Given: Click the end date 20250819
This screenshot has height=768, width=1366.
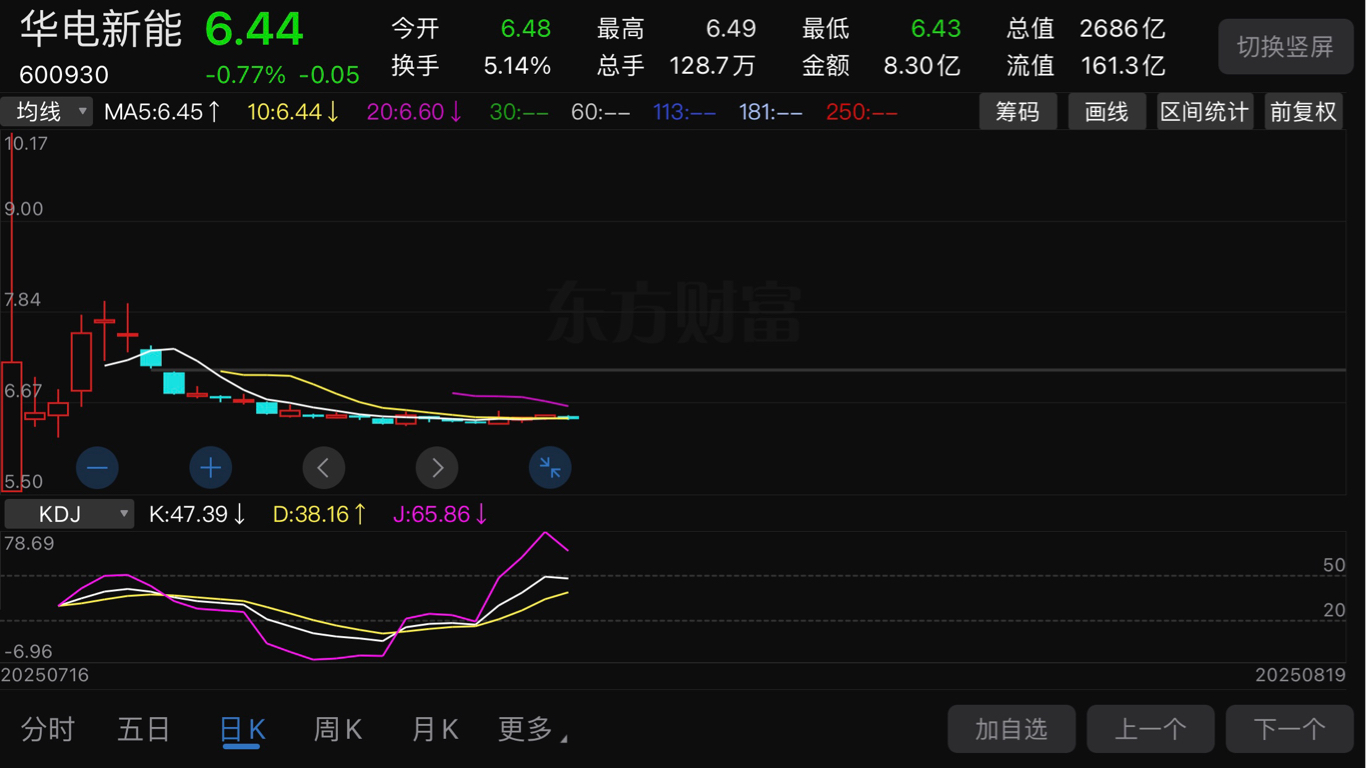Looking at the screenshot, I should [1301, 675].
